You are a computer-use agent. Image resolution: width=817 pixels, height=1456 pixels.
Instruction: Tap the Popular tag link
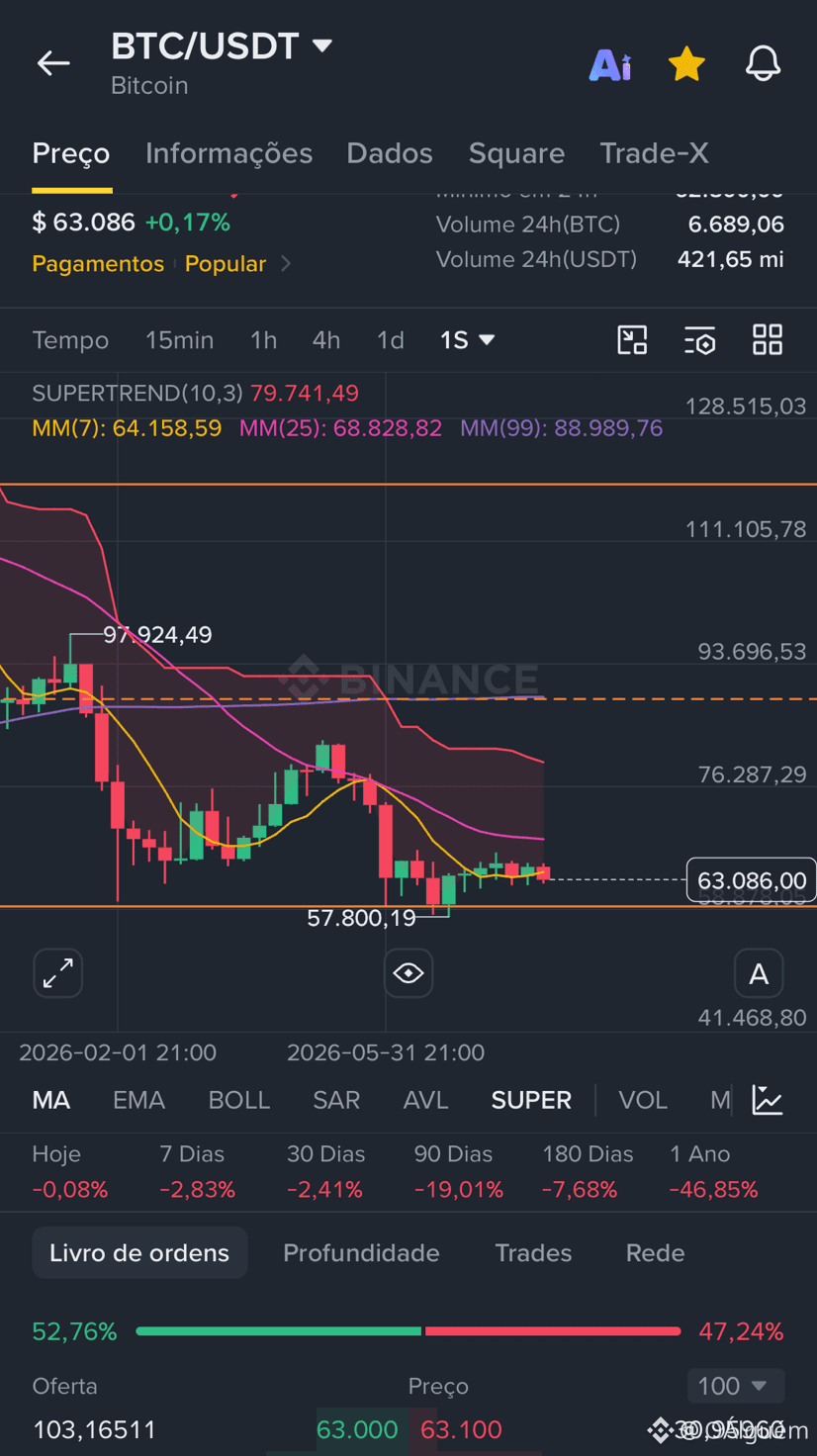coord(226,264)
